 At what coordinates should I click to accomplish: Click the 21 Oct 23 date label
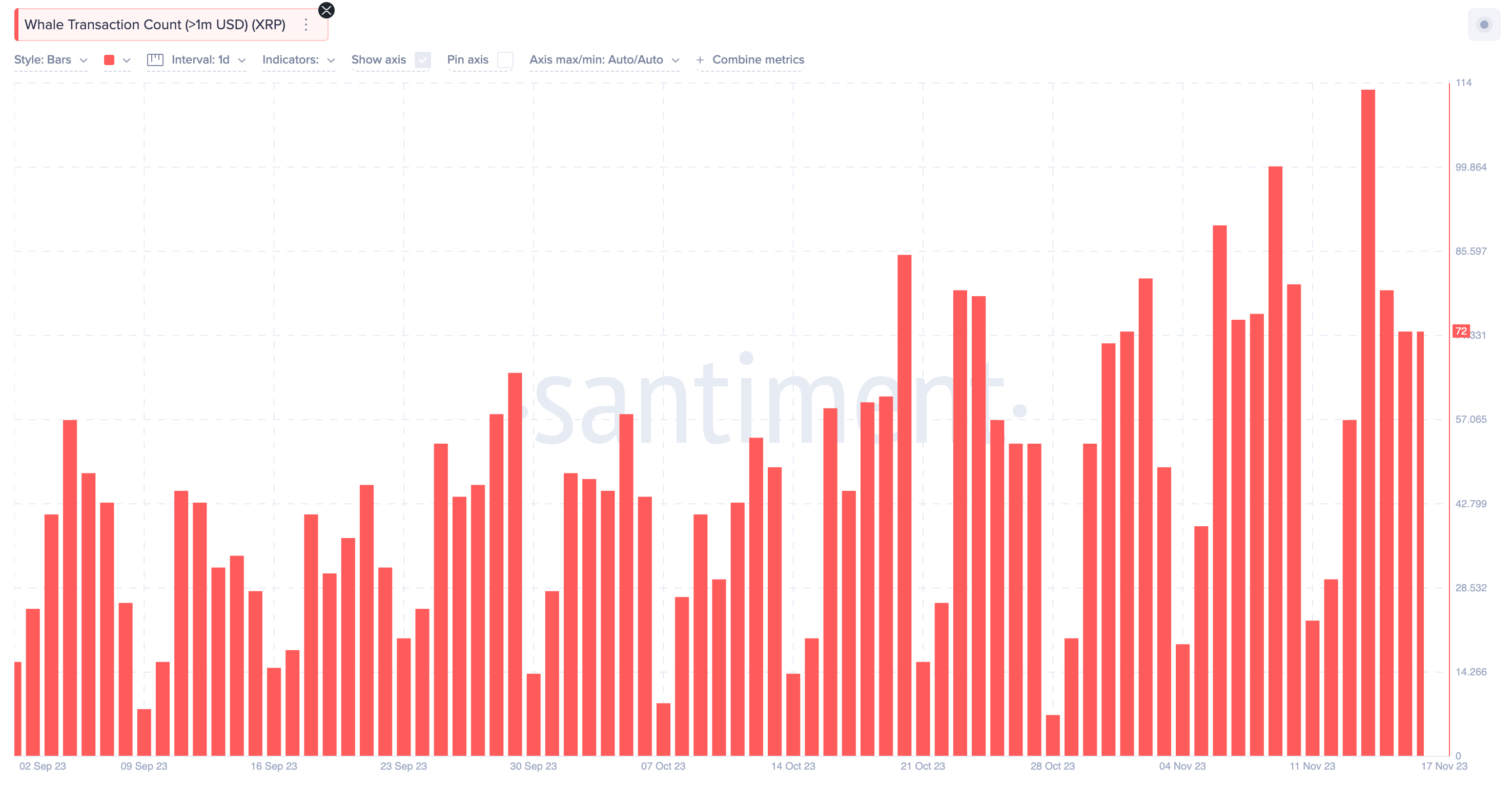(923, 766)
